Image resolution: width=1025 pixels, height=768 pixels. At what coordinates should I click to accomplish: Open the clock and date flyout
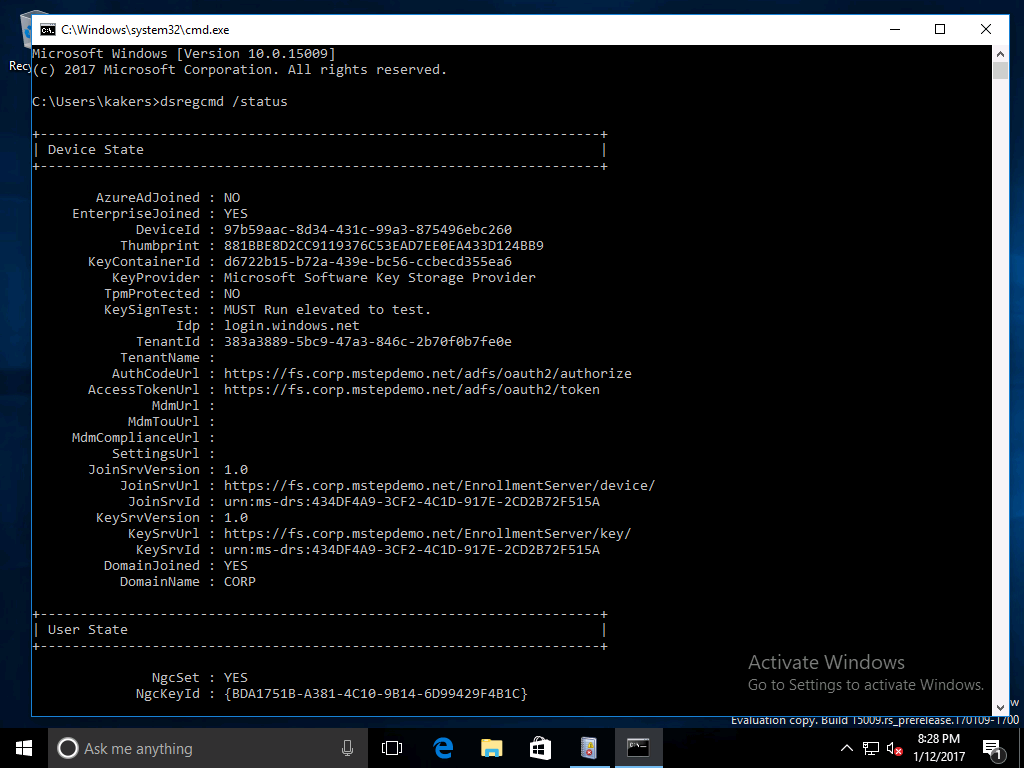click(940, 748)
